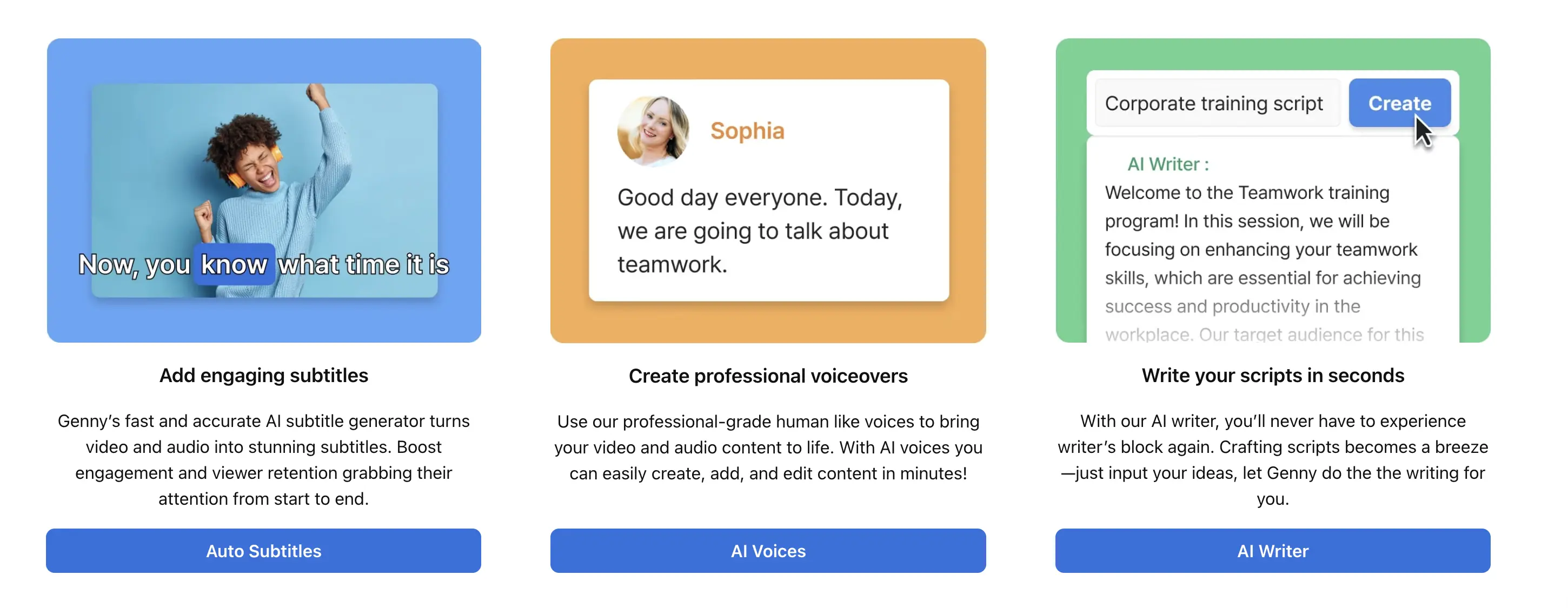Click the AI Voices button
The image size is (1568, 608).
[x=768, y=551]
